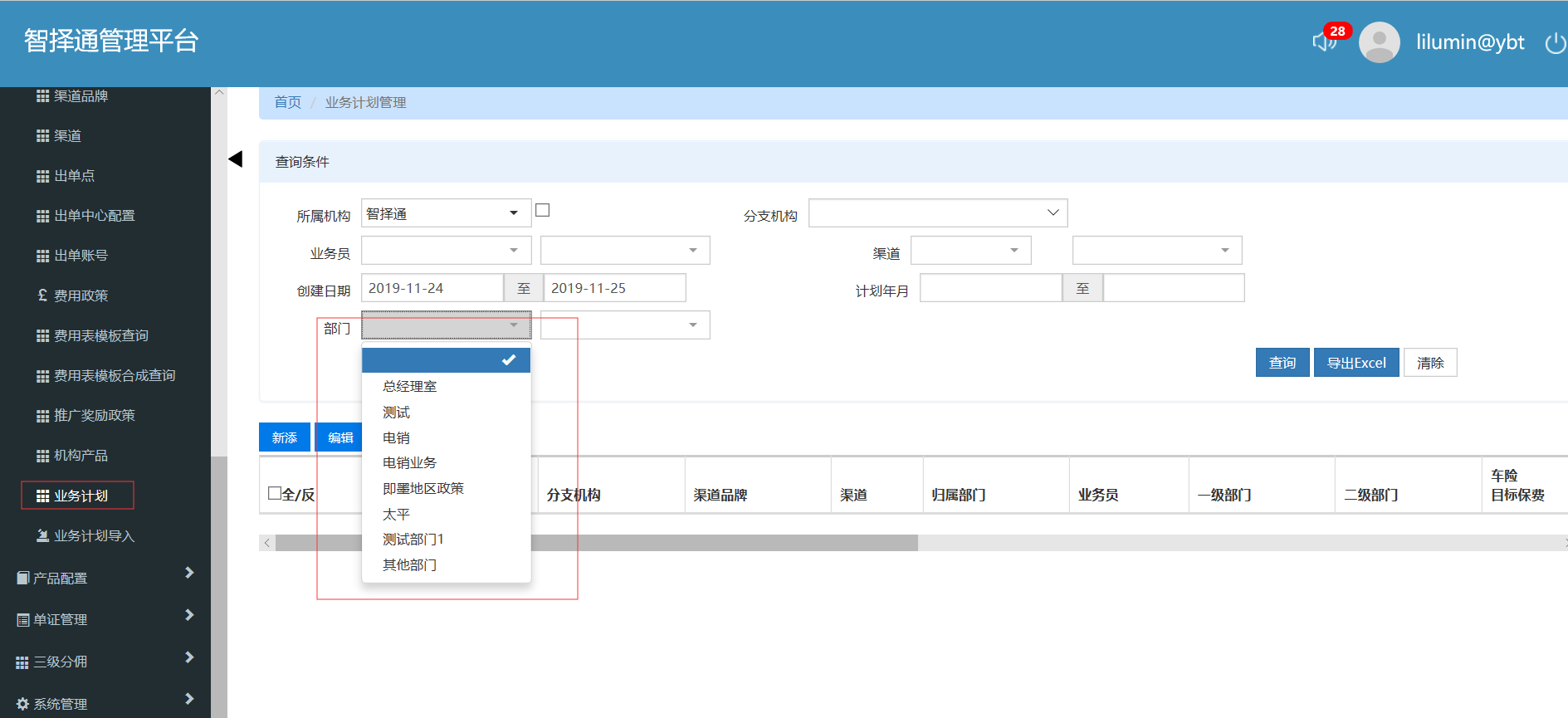Click the checkmark on the selected blank option
Viewport: 1568px width, 718px height.
point(509,359)
